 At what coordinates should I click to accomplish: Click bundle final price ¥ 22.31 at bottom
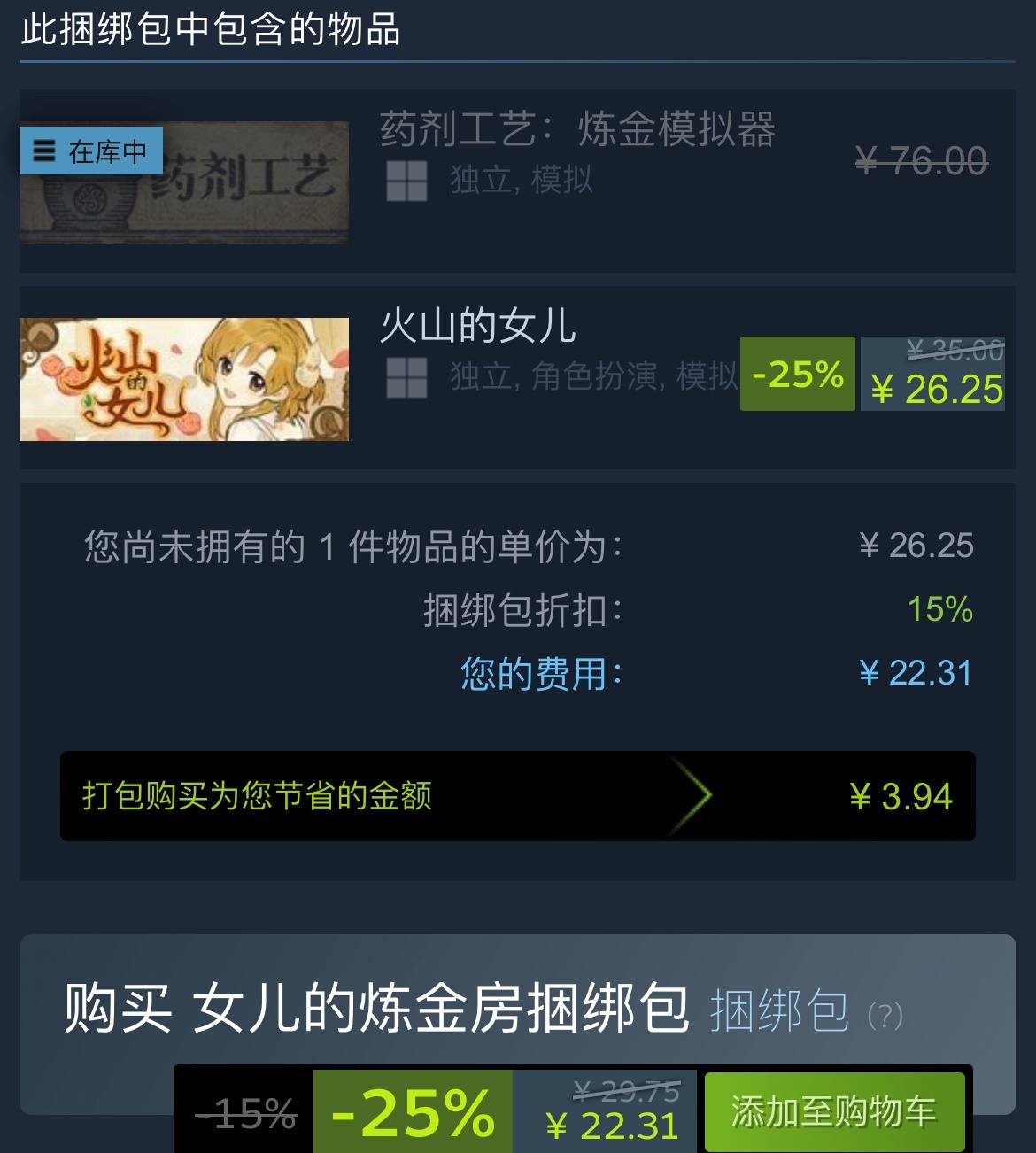pyautogui.click(x=613, y=1126)
